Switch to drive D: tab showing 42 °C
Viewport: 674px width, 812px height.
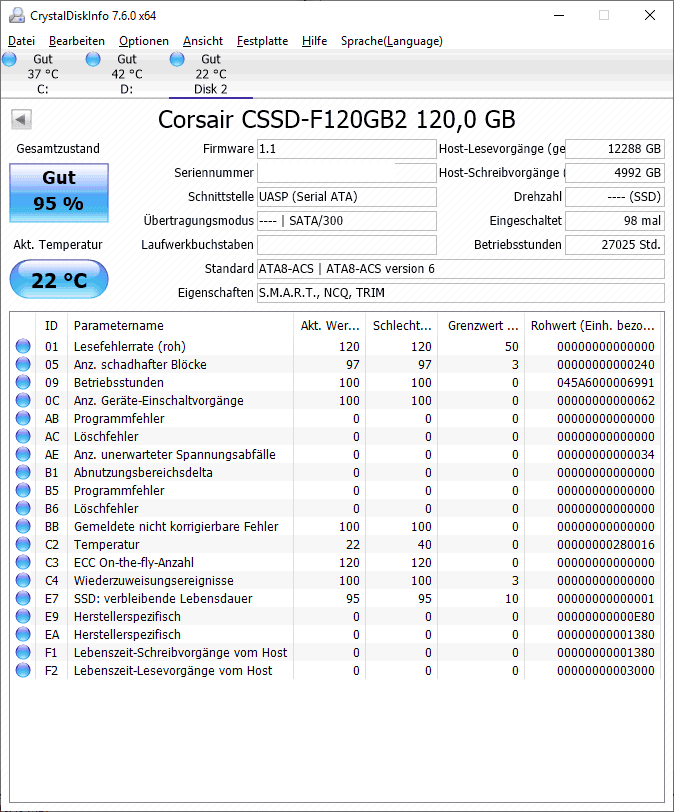126,74
